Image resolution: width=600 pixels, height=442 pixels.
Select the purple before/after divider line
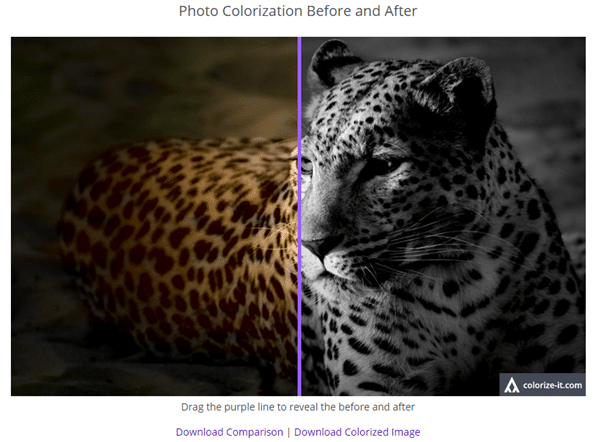click(300, 216)
